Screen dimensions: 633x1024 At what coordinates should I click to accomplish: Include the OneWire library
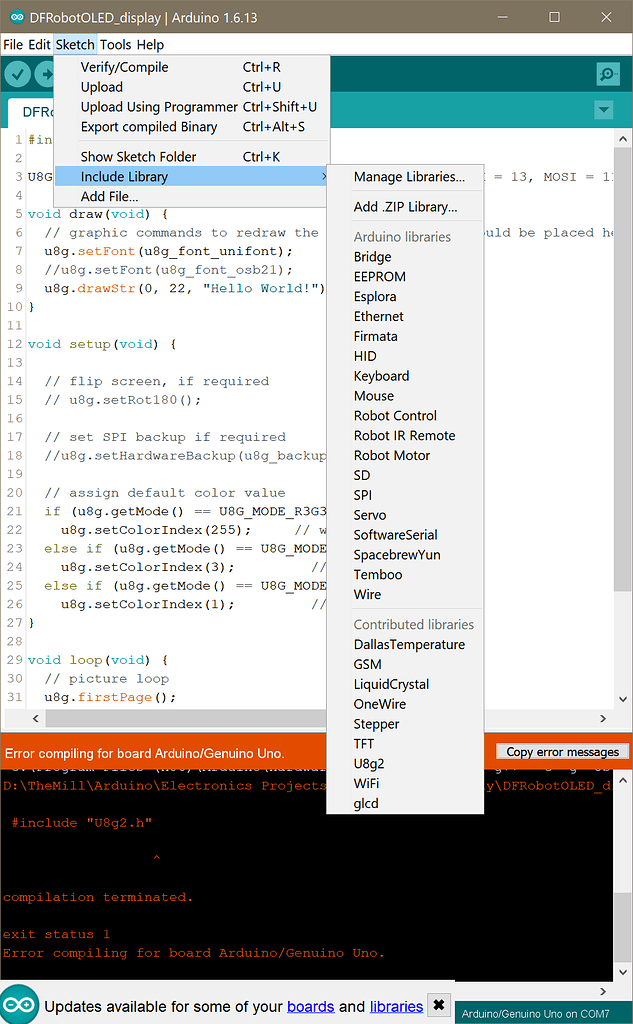pos(405,704)
